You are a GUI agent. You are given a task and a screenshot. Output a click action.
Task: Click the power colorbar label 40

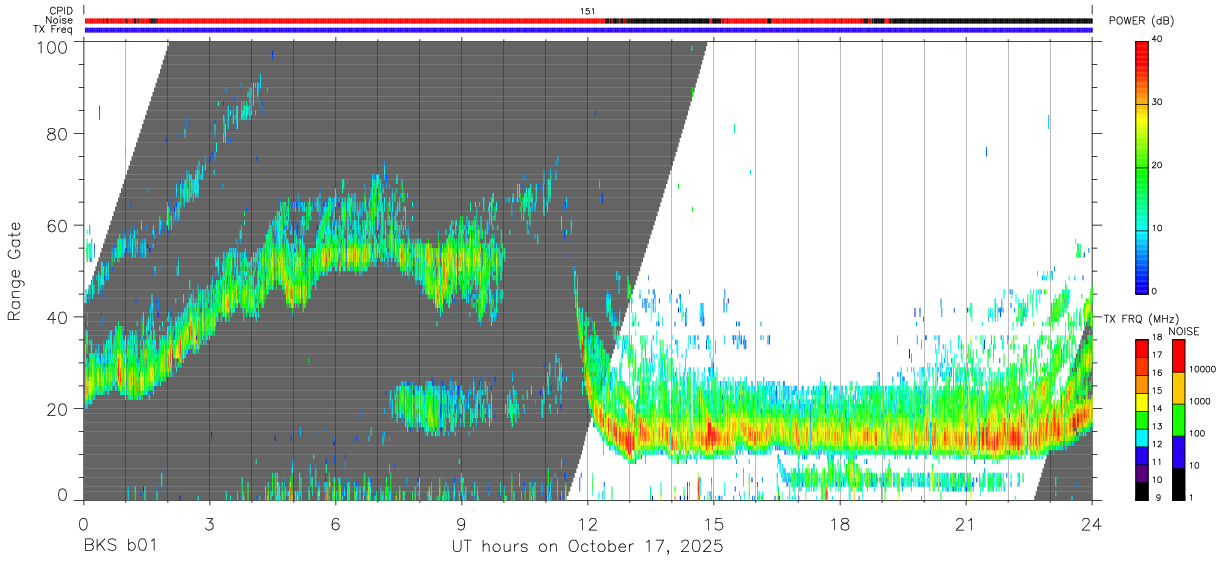pos(1159,39)
